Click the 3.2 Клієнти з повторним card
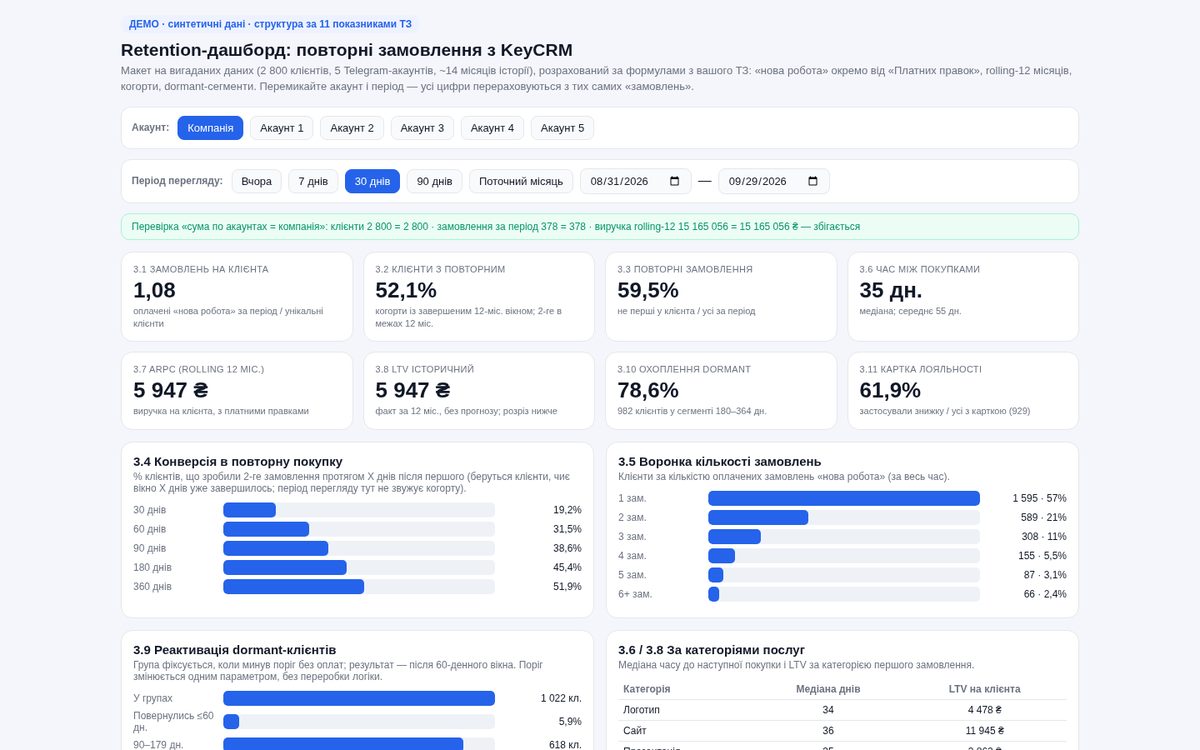1200x750 pixels. [x=479, y=297]
